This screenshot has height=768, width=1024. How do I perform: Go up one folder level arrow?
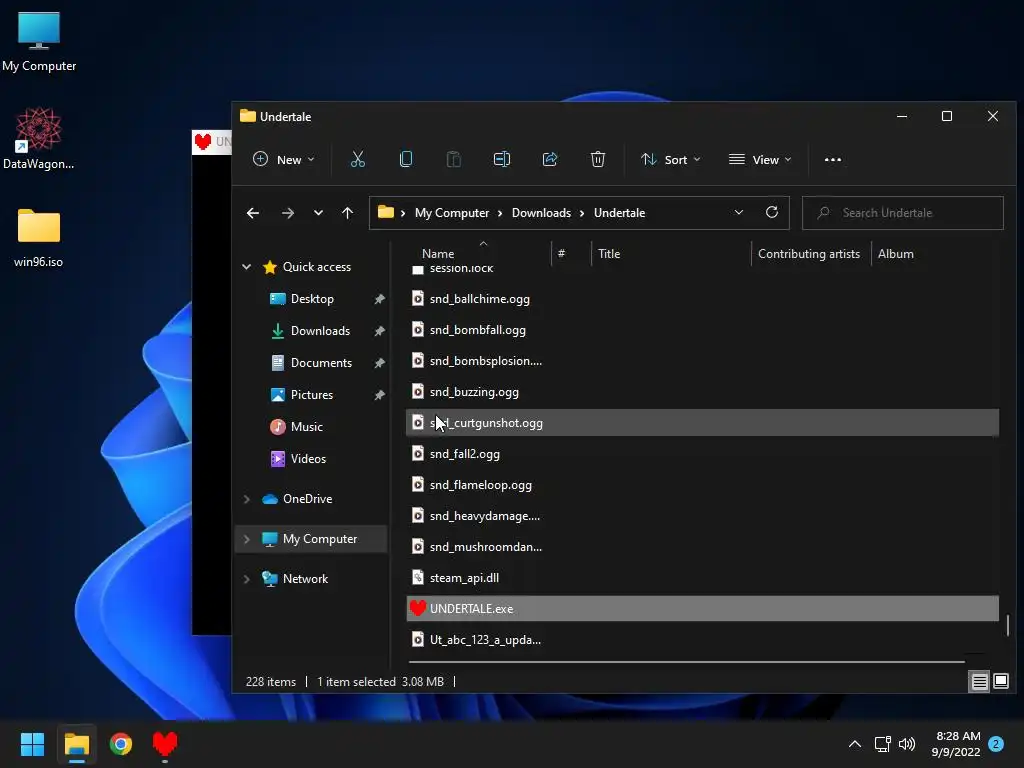point(347,213)
